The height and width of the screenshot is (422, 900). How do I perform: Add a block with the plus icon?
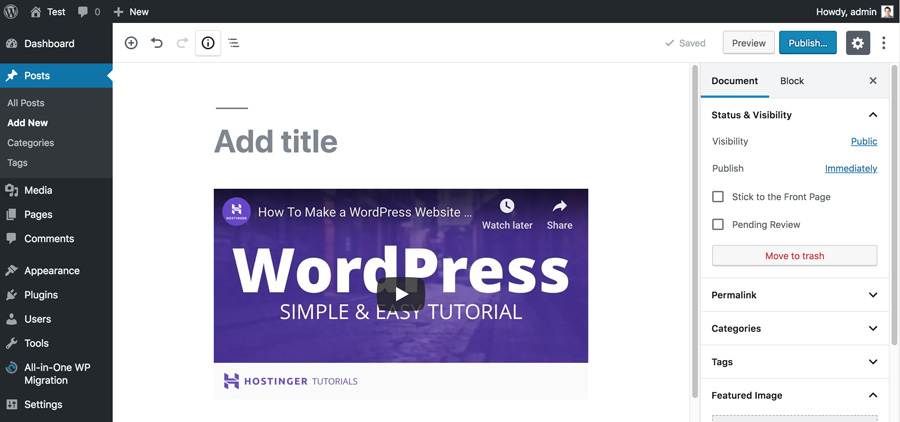[131, 42]
